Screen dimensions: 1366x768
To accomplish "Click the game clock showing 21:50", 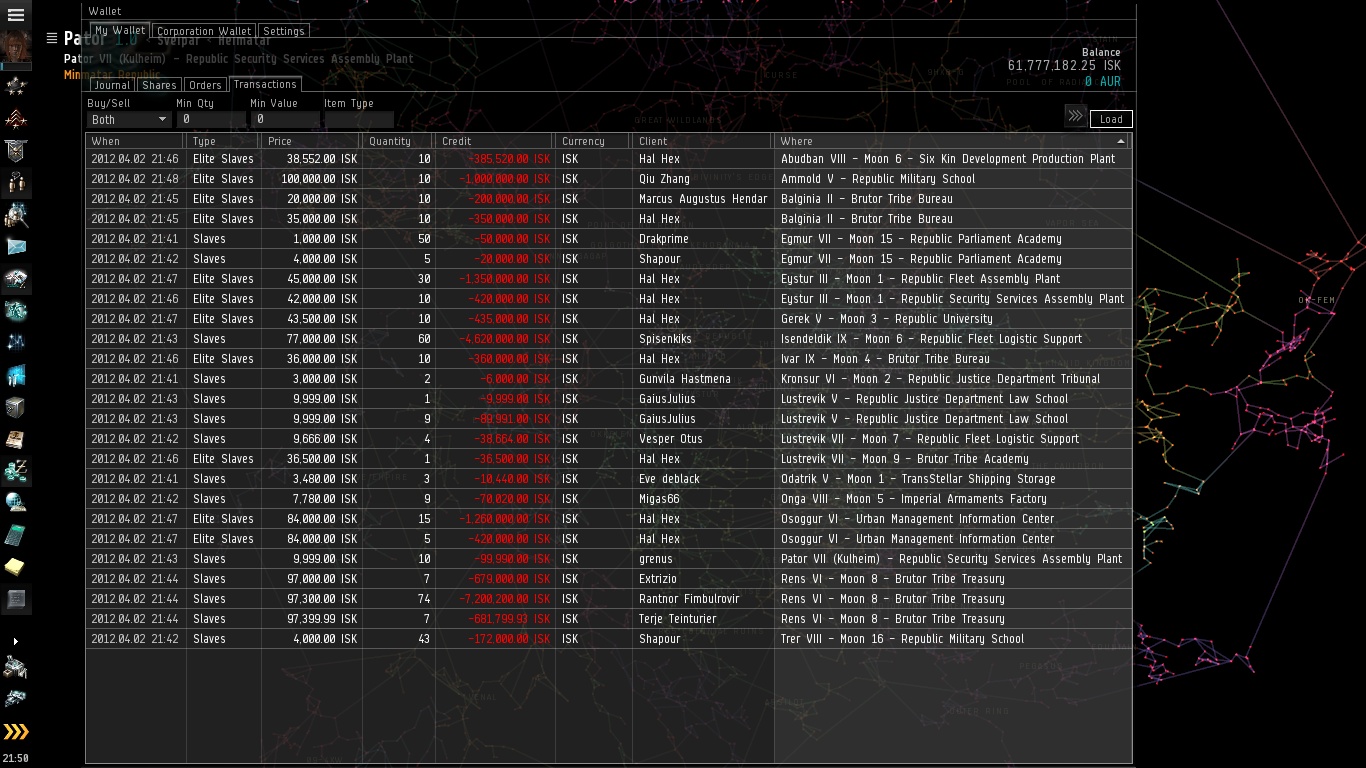I will [15, 759].
